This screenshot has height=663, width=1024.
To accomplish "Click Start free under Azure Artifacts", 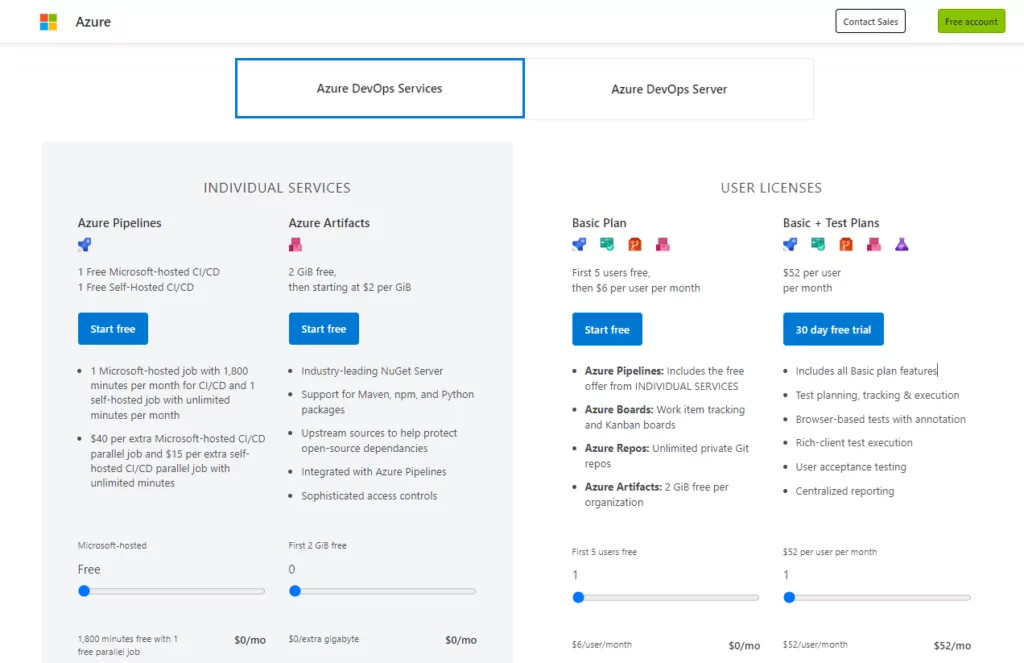I will click(324, 329).
